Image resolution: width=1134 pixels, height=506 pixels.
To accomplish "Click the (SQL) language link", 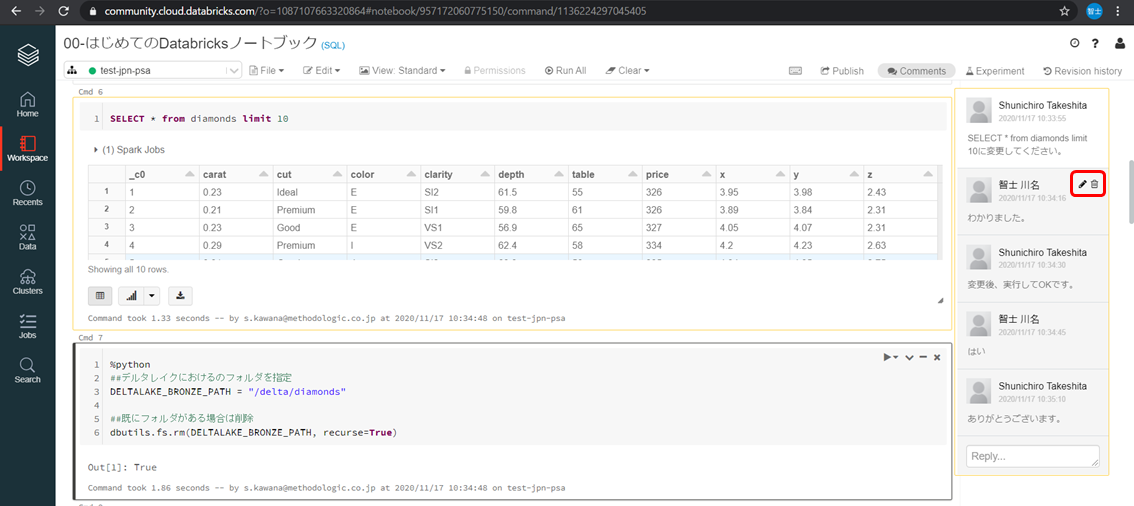I will click(333, 45).
